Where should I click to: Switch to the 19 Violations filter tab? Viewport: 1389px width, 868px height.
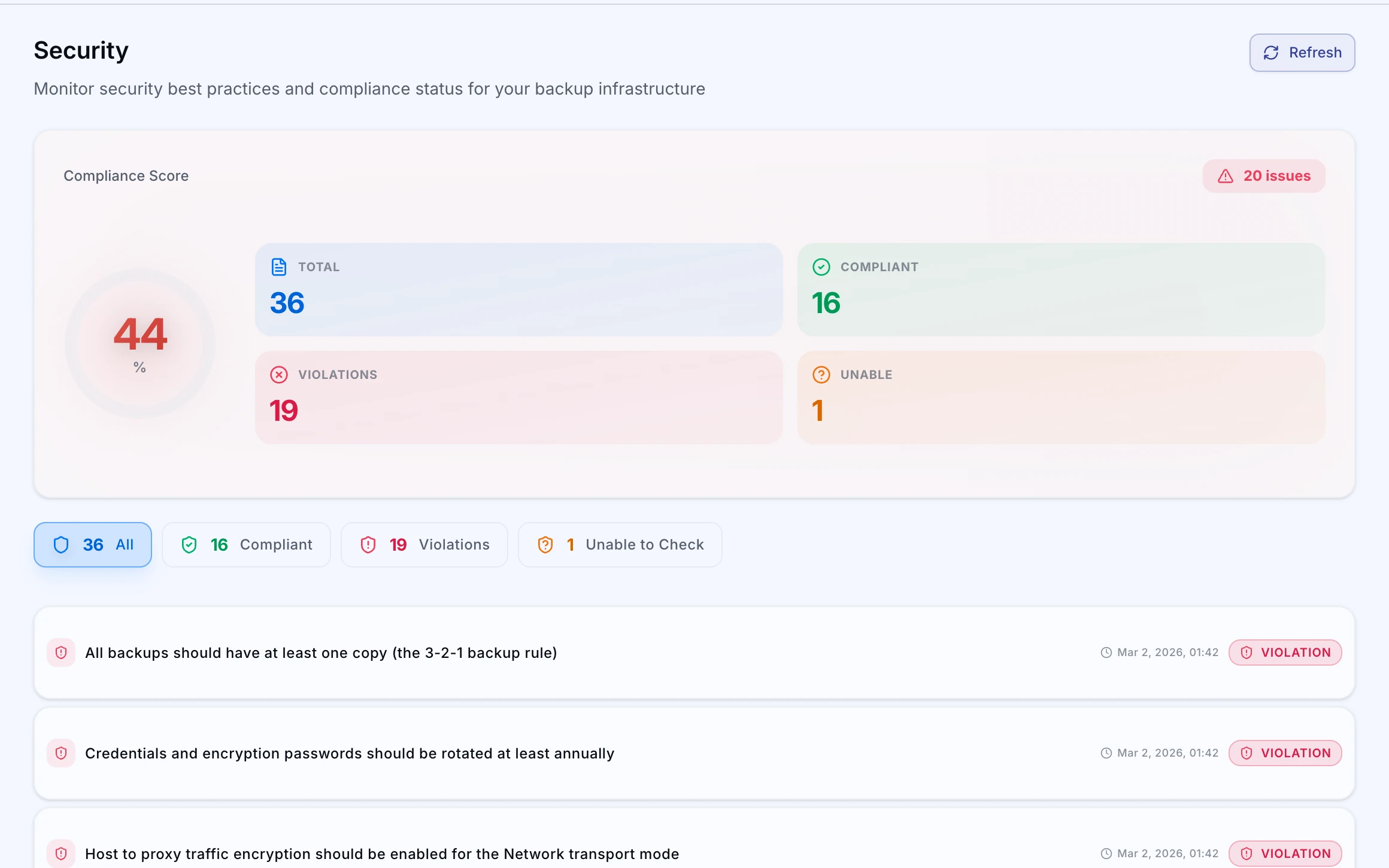(424, 545)
